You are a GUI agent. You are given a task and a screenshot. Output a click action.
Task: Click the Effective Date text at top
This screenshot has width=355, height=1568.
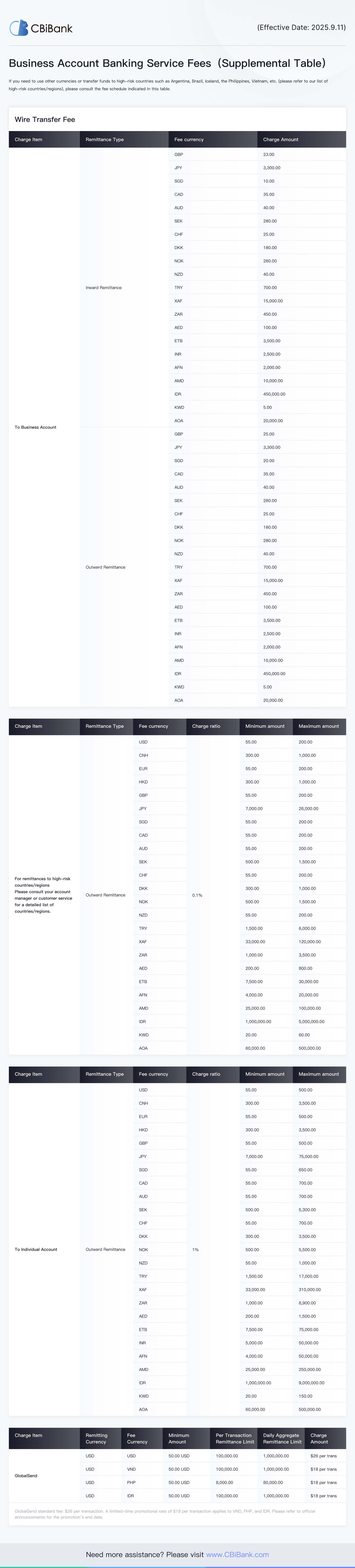pos(301,27)
